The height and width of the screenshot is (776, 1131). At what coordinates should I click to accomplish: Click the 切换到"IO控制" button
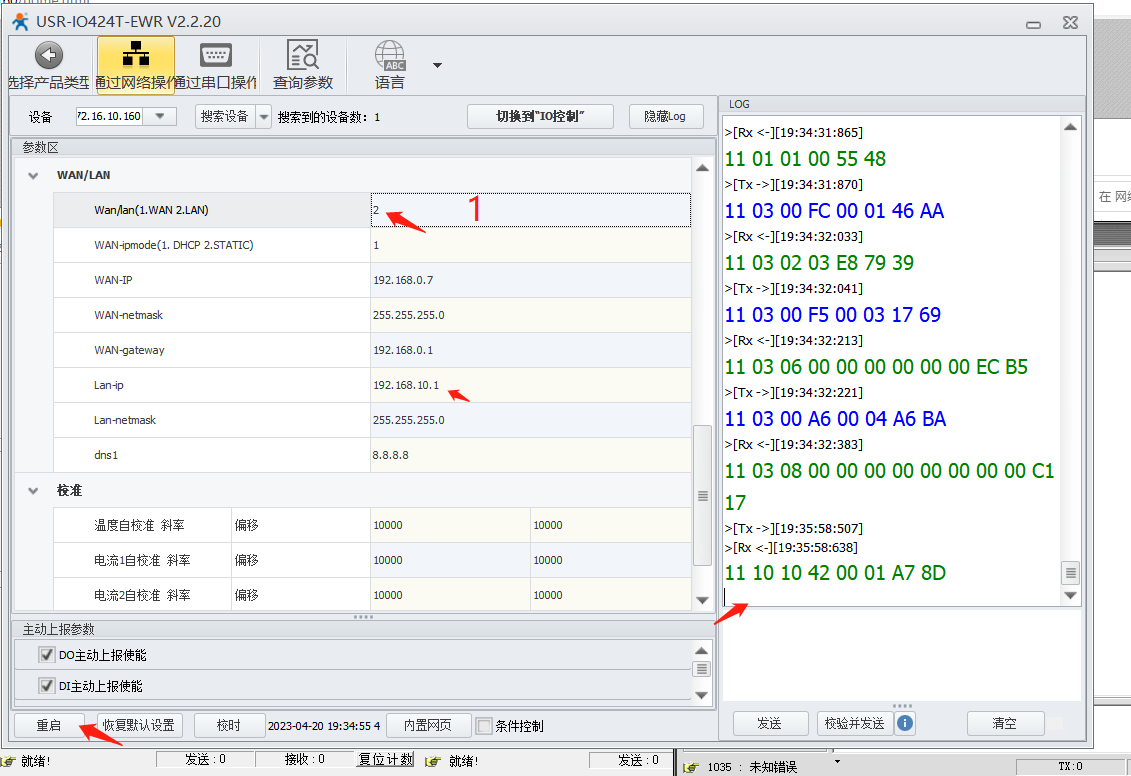coord(540,117)
